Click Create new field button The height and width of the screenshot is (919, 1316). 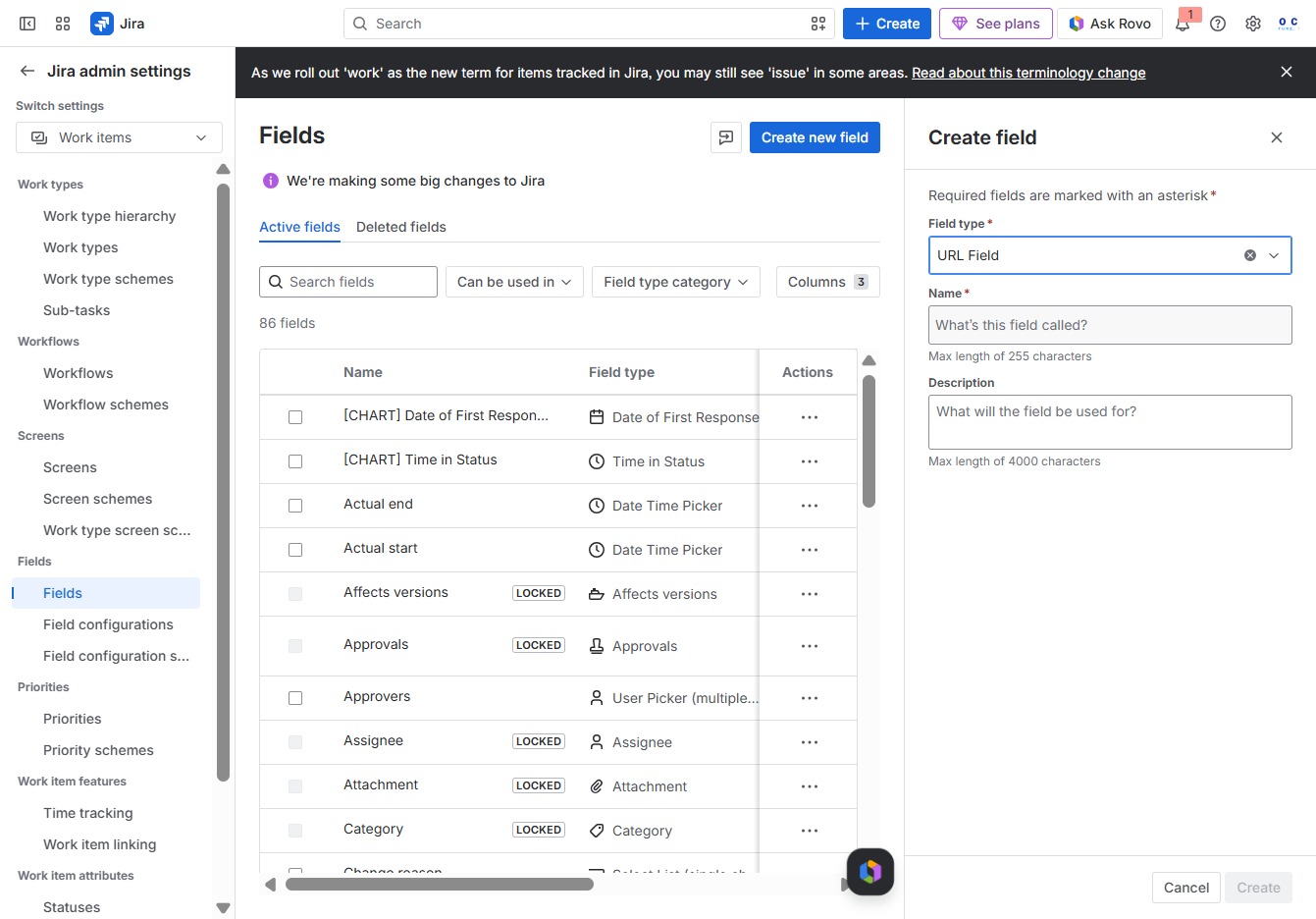click(x=815, y=137)
